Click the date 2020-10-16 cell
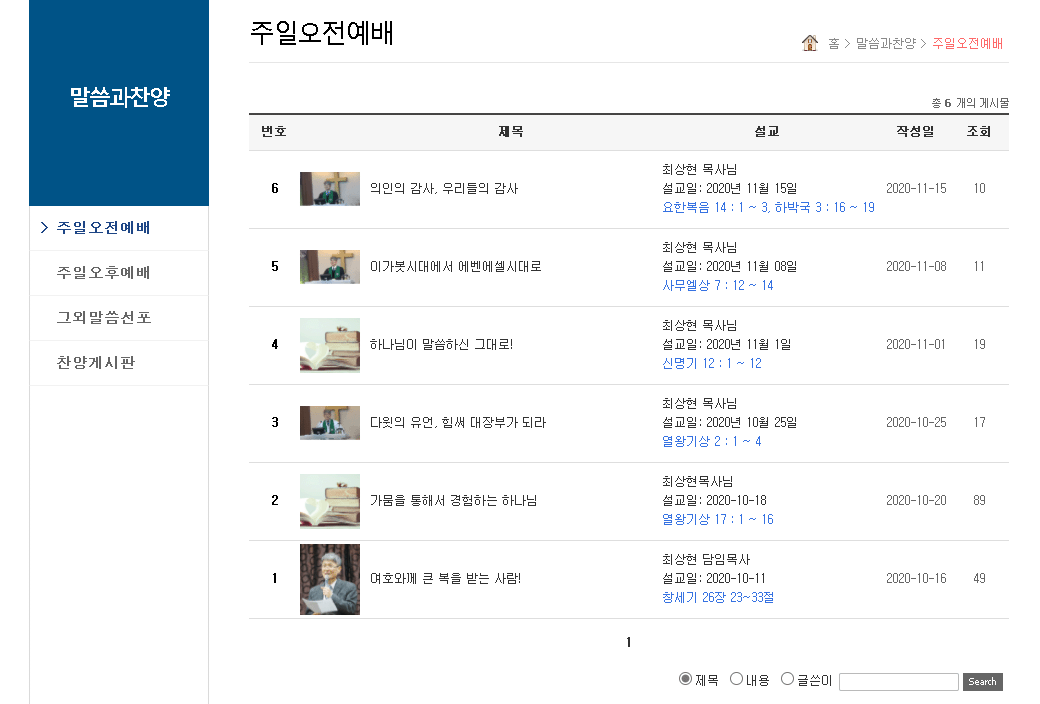1040x704 pixels. click(916, 579)
